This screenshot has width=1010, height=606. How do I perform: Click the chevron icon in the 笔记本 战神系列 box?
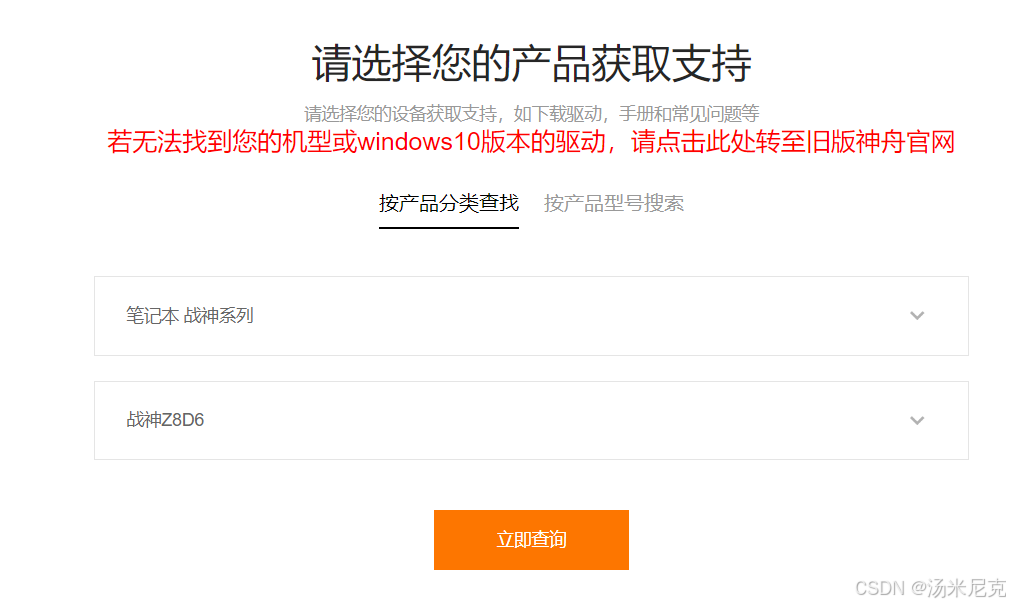pos(917,316)
